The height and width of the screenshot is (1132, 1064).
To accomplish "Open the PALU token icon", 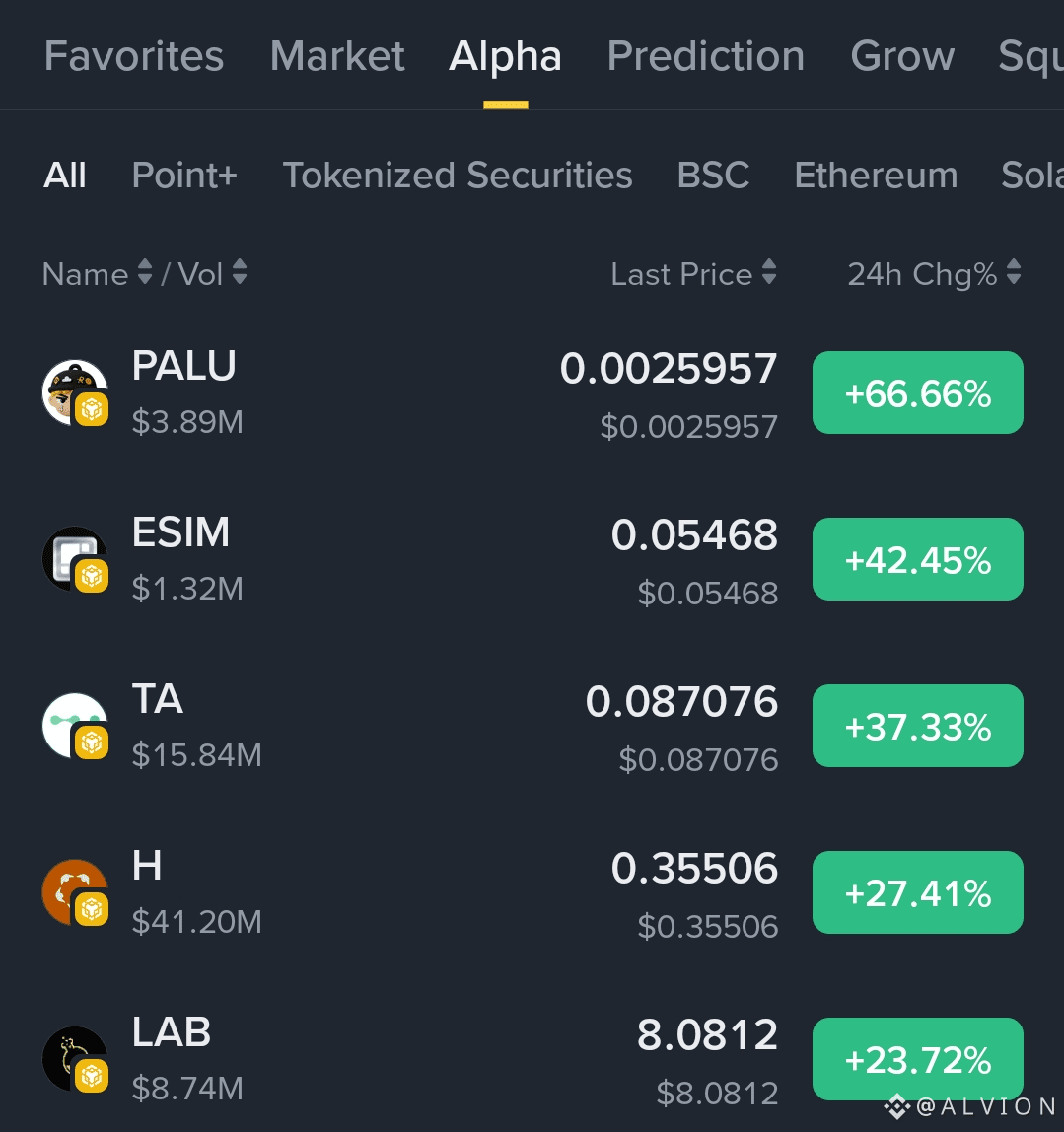I will tap(75, 392).
